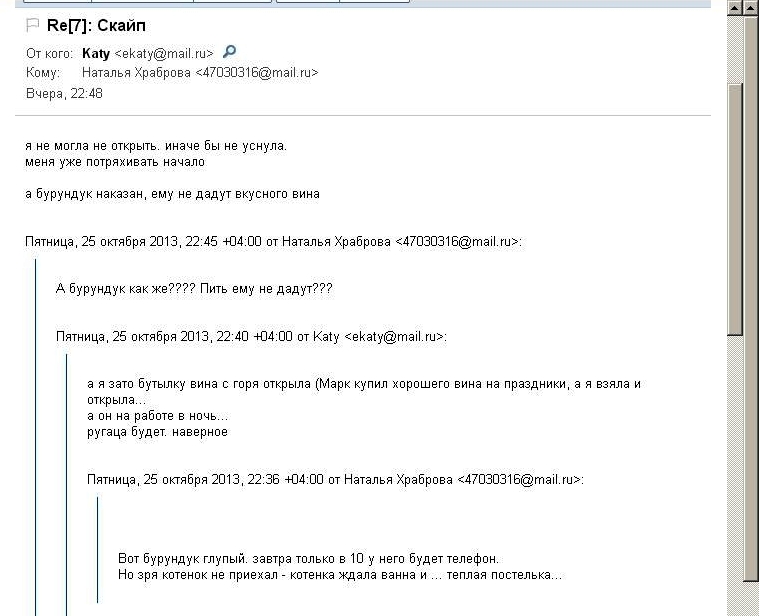Click the email subject Re[7]: Скайп
759x616 pixels.
tap(96, 25)
